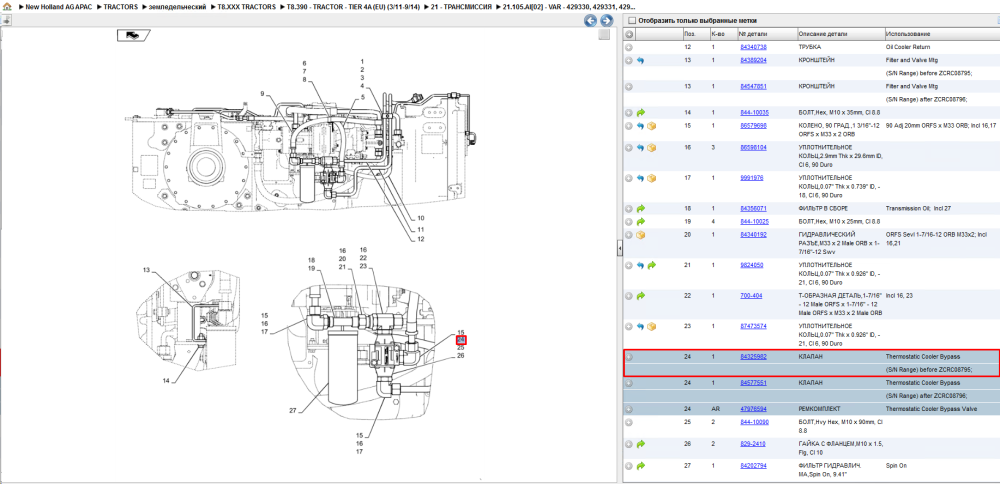The width and height of the screenshot is (1000, 484).
Task: Click green arrow icon for part 700-404
Action: pos(640,296)
